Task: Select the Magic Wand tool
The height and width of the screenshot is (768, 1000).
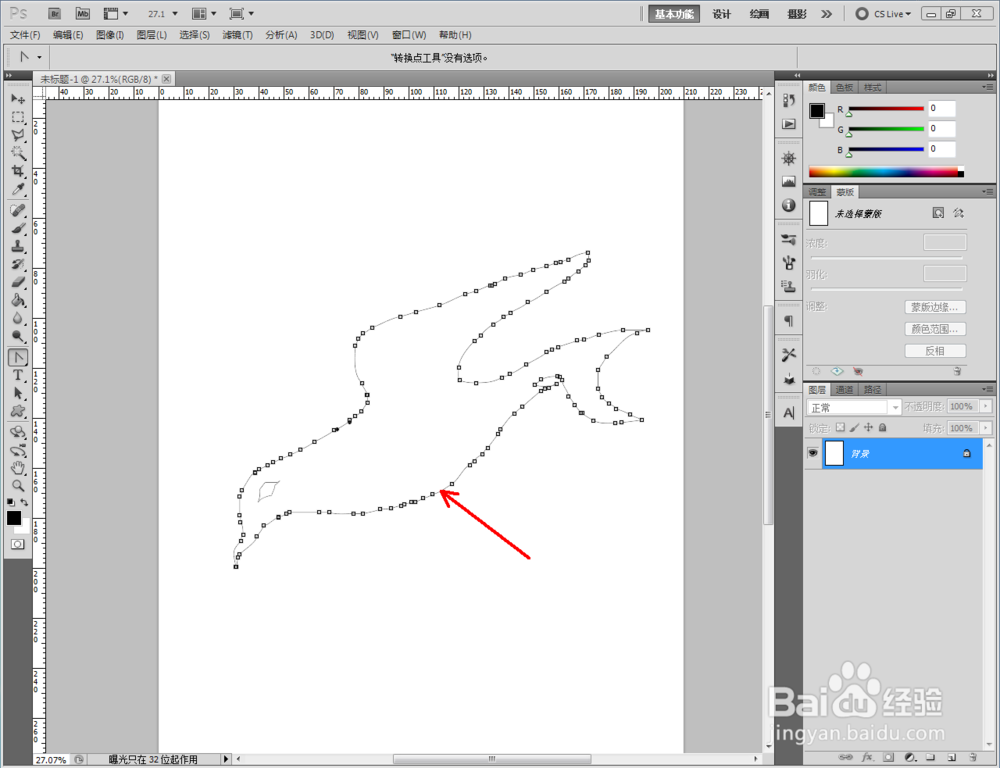Action: point(18,153)
